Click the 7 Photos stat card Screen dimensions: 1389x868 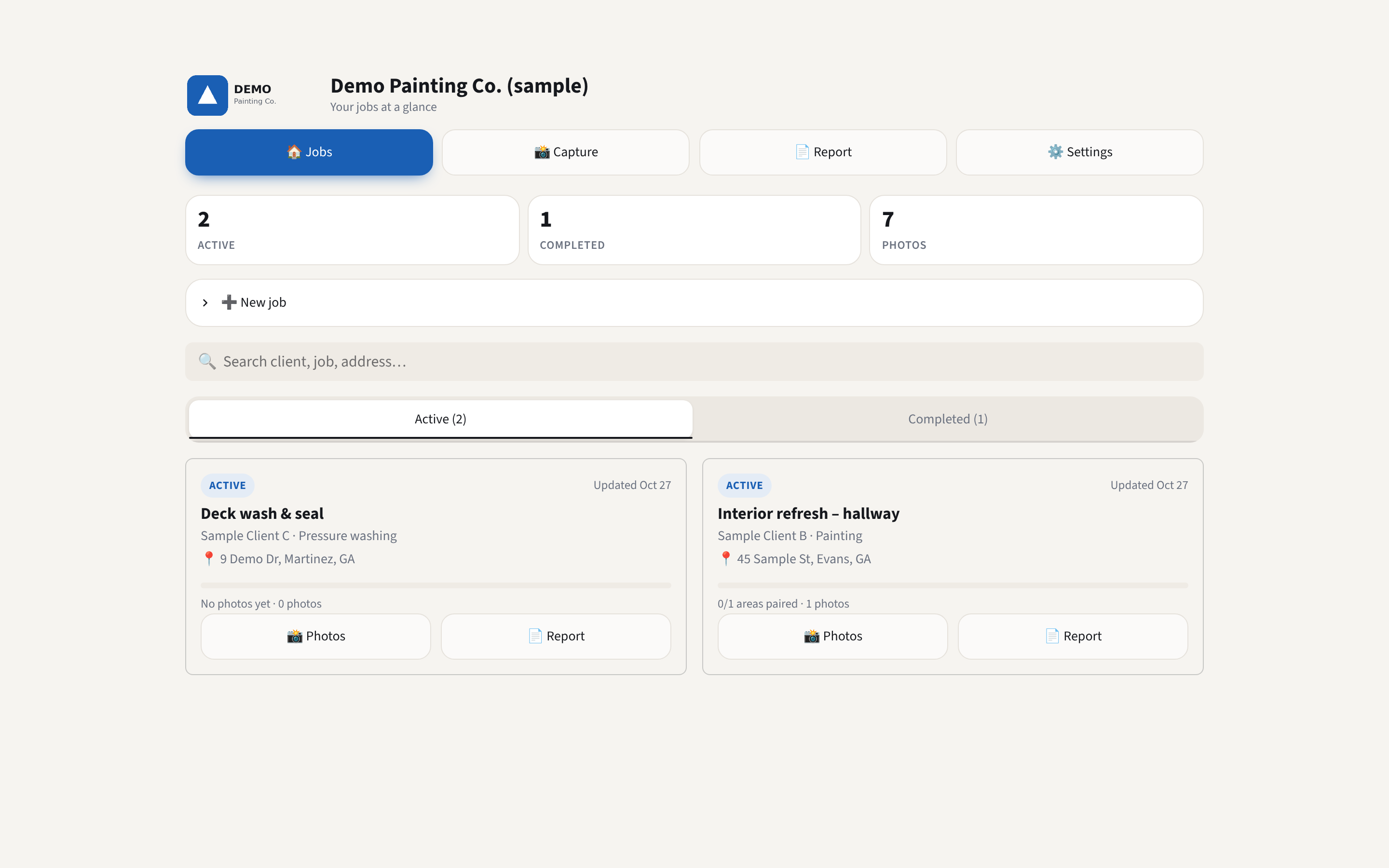(x=1036, y=230)
